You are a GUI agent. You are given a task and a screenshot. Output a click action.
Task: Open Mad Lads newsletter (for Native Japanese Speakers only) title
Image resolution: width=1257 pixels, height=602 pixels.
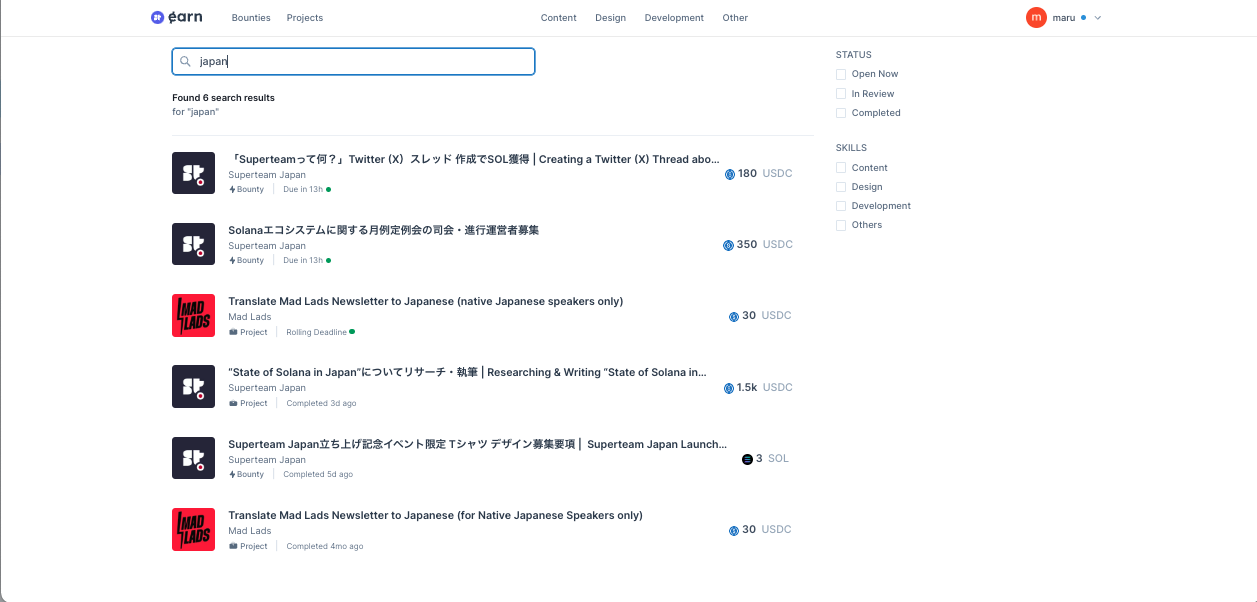click(x=436, y=515)
